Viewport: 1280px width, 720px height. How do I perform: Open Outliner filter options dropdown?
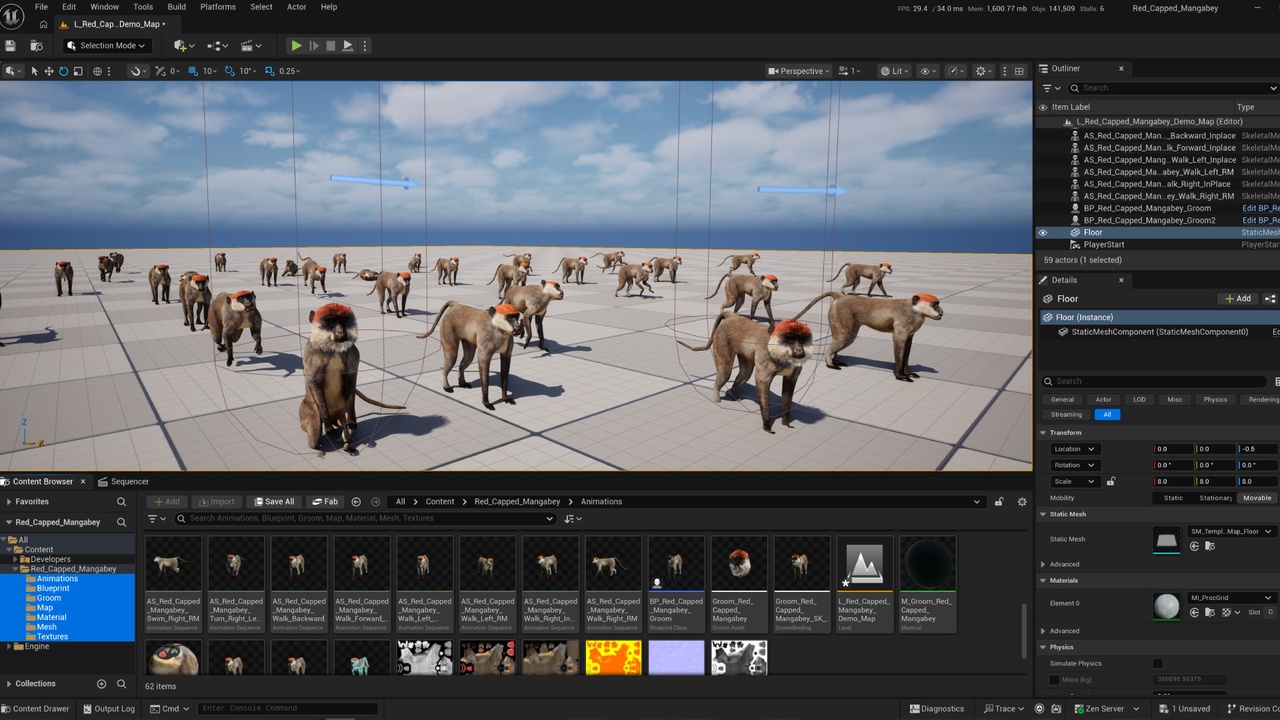pos(1051,88)
